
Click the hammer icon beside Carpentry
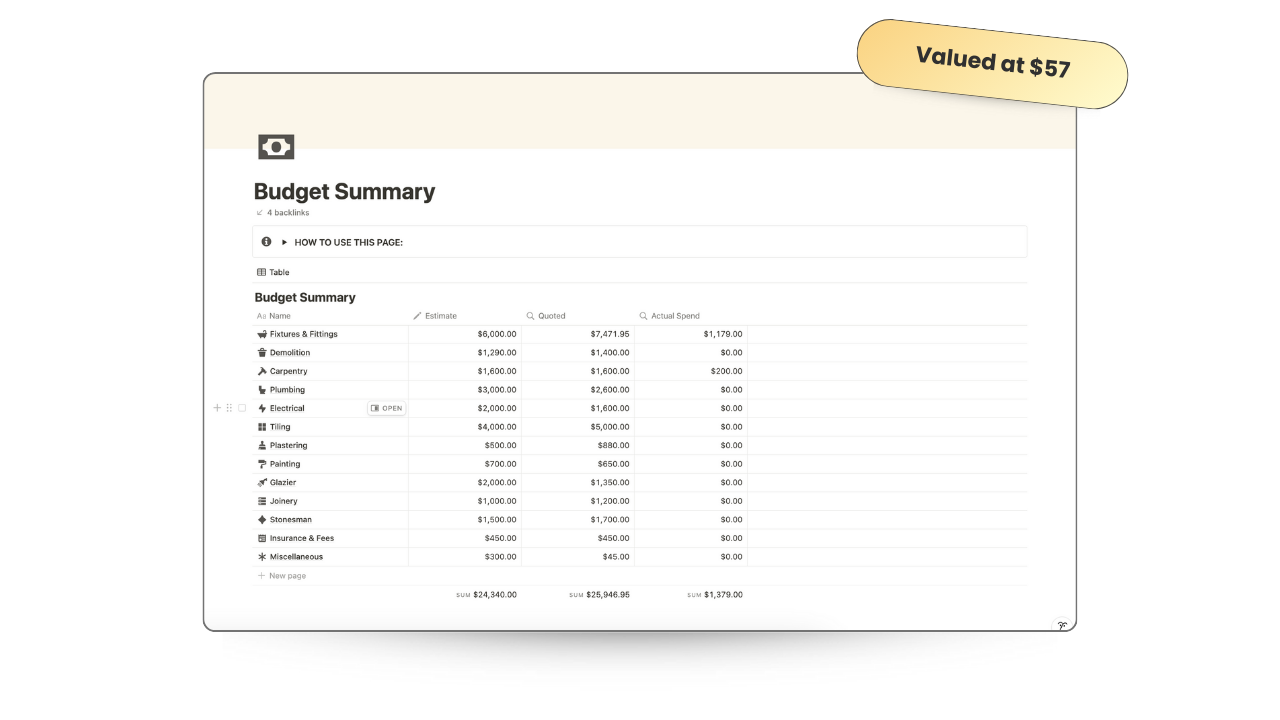click(x=262, y=371)
